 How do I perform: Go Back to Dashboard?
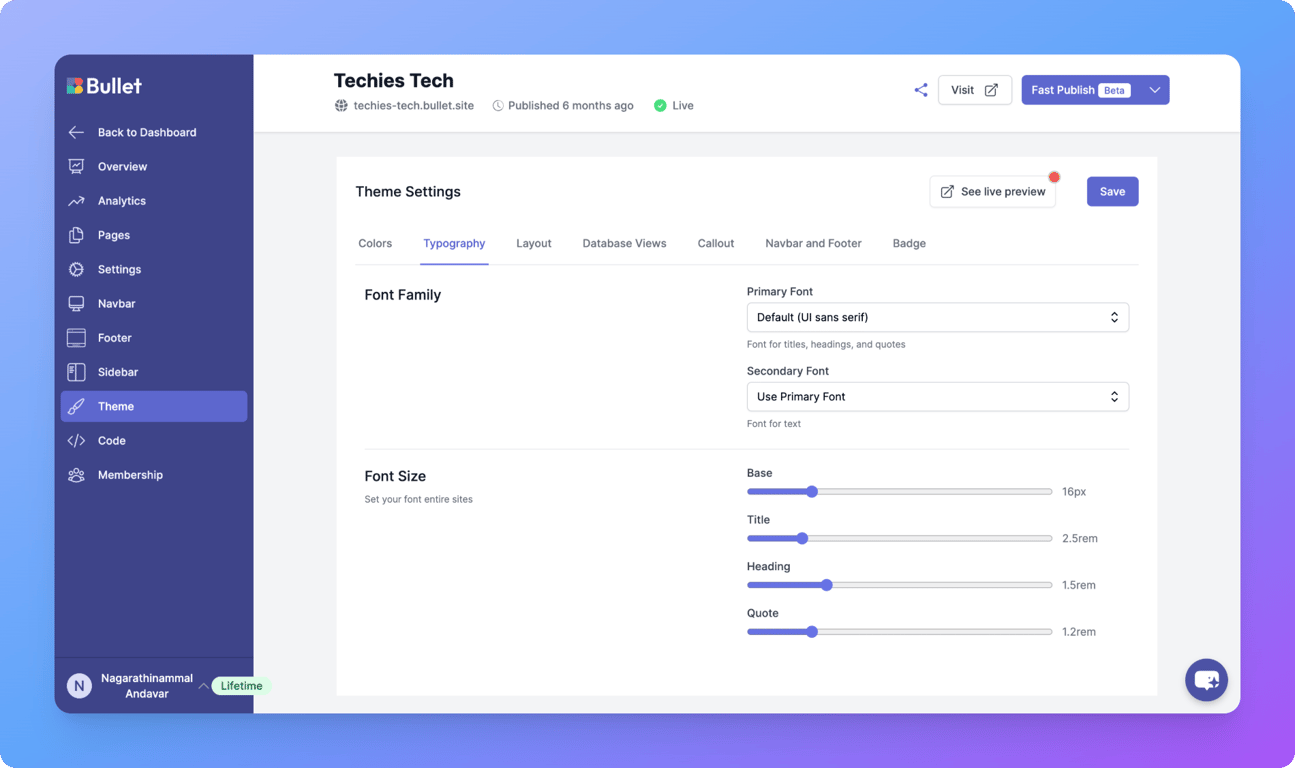147,132
